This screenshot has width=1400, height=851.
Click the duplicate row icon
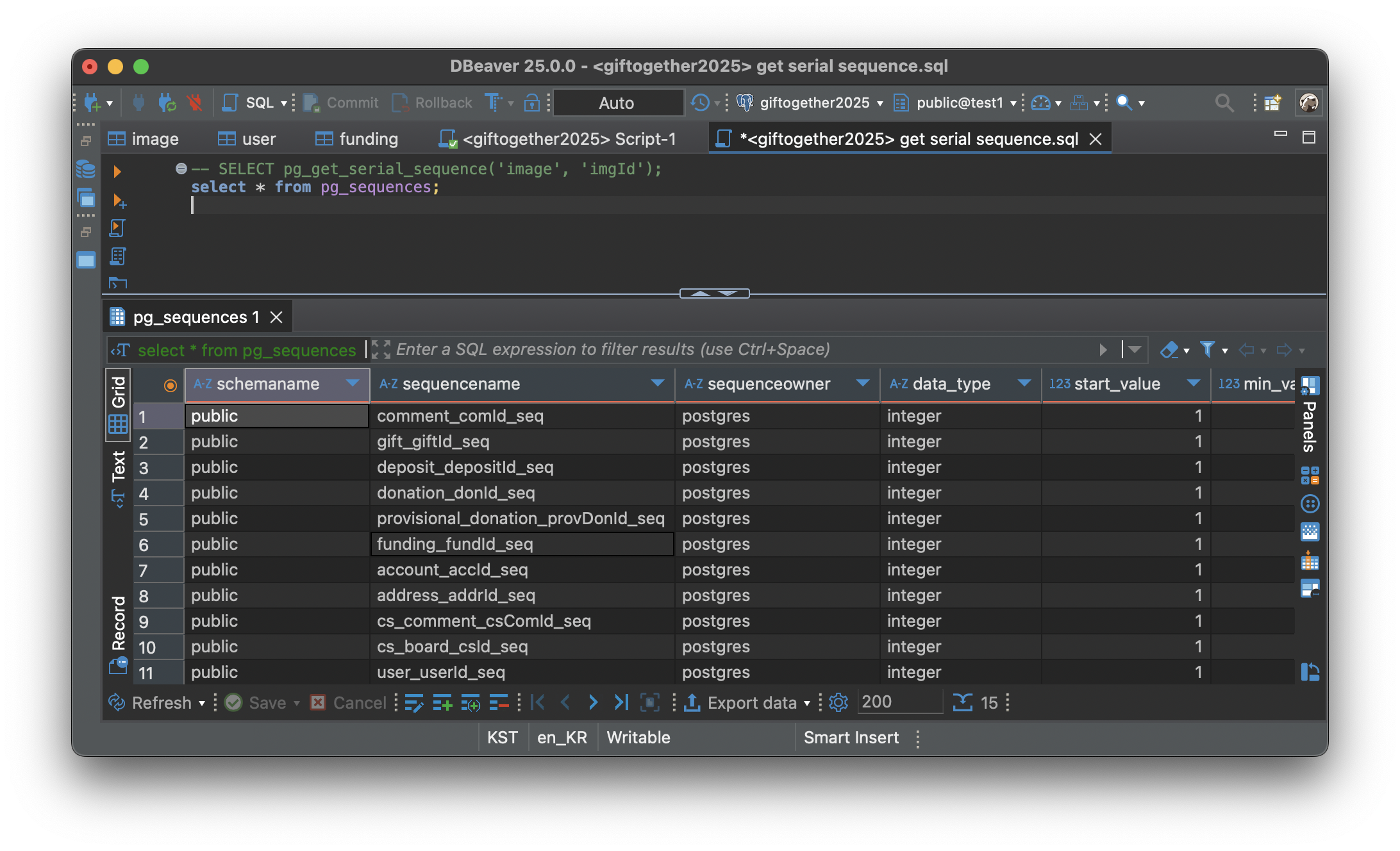(471, 703)
